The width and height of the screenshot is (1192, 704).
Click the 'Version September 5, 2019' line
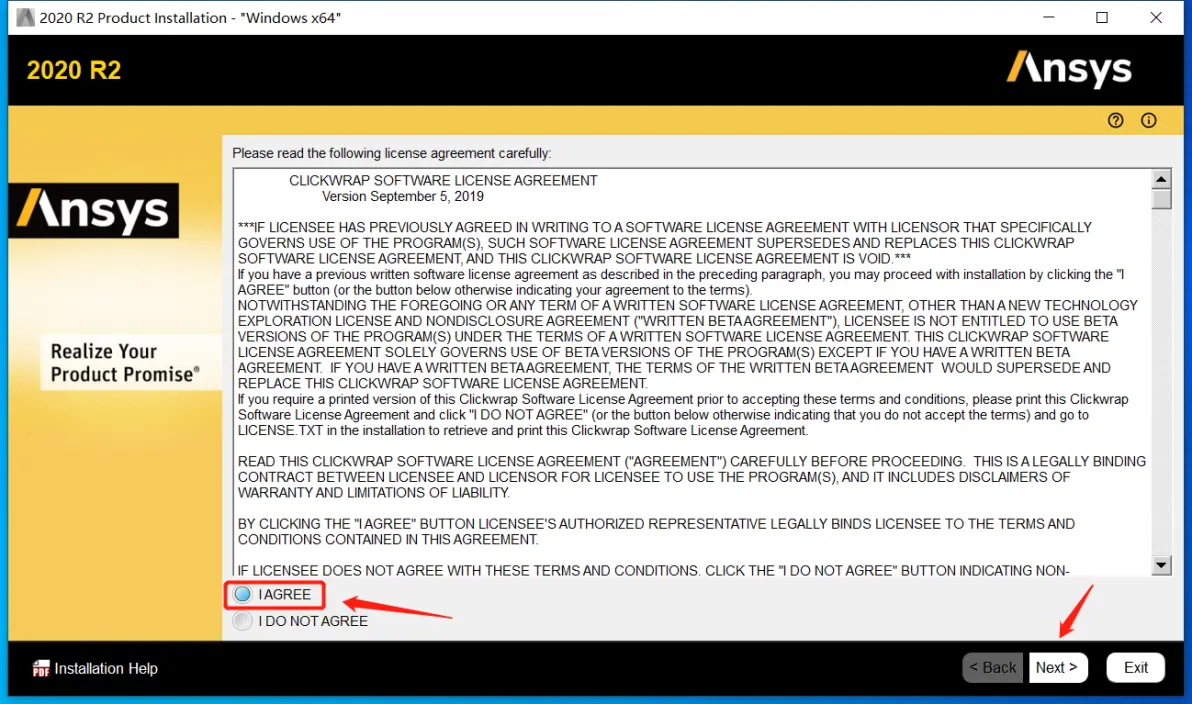click(x=403, y=196)
